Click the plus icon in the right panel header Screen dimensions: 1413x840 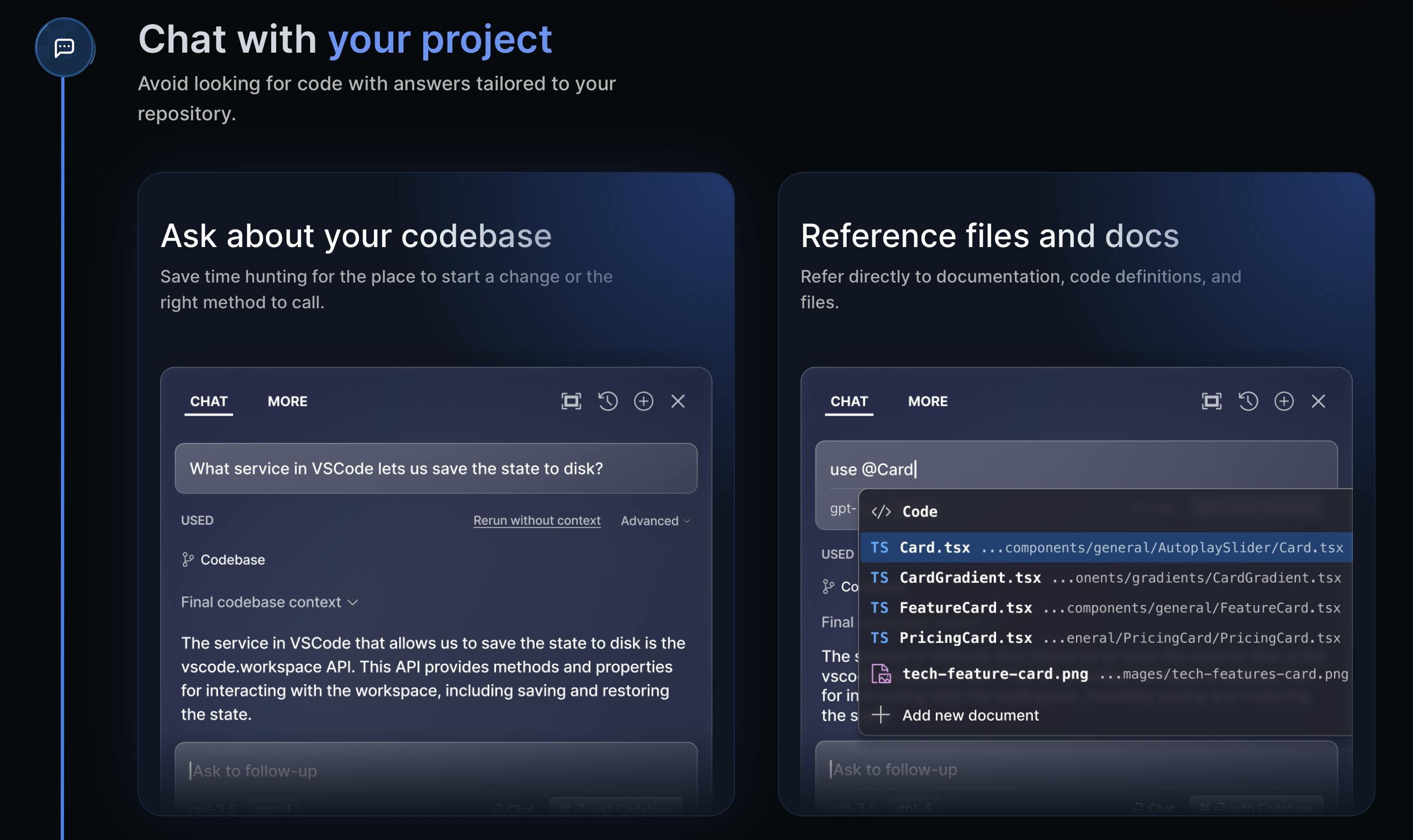[x=1284, y=401]
